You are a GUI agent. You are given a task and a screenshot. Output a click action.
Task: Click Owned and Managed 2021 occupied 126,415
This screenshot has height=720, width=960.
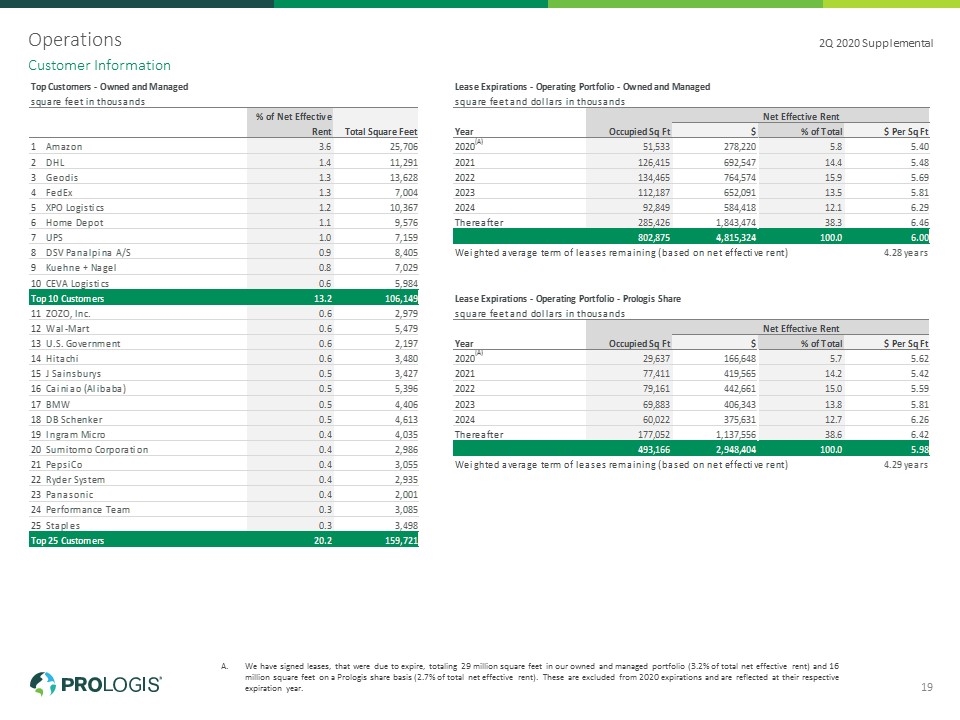coord(654,163)
